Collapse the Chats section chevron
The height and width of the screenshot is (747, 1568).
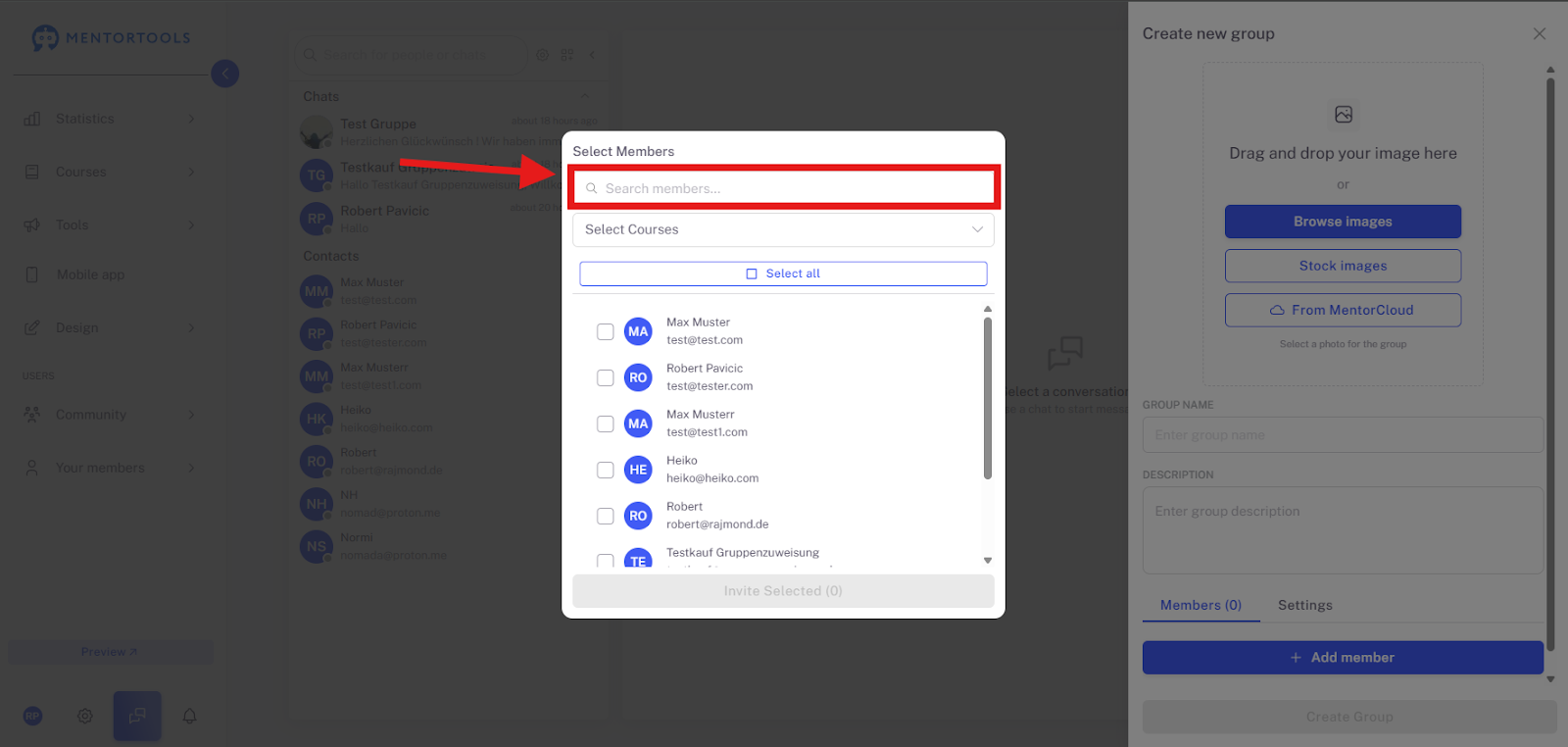click(x=585, y=96)
